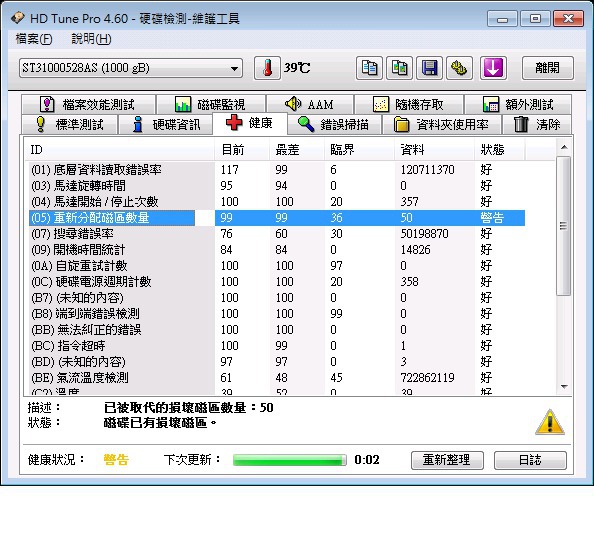Viewport: 594px width, 533px height.
Task: Click the 日誌 log button
Action: click(x=530, y=460)
